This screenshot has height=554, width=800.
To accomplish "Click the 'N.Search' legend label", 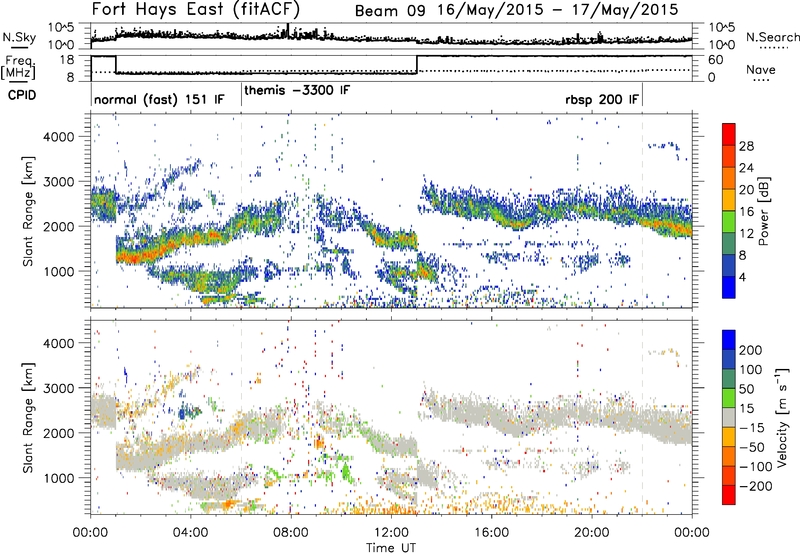I will 772,37.
